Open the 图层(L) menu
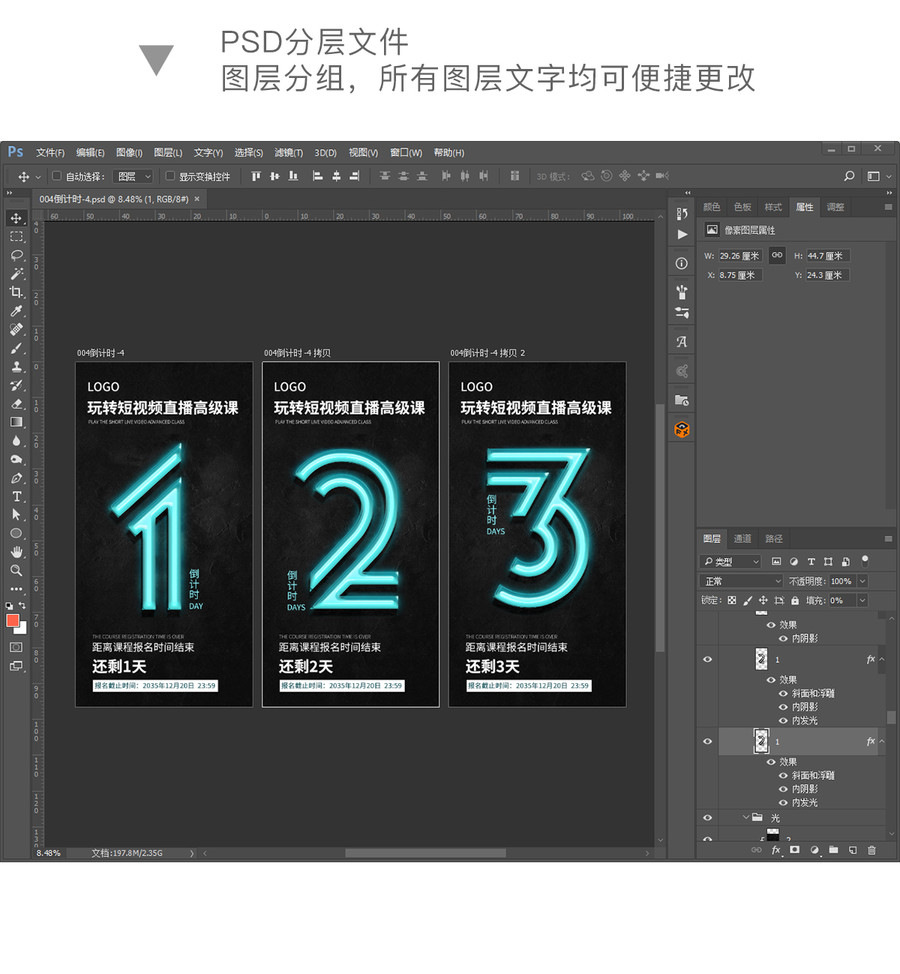The image size is (900, 974). coord(168,153)
